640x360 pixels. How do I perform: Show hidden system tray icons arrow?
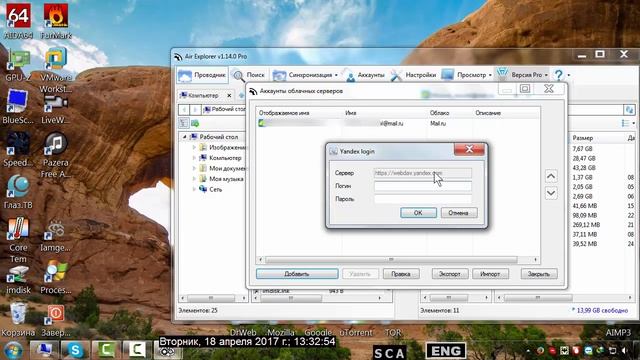tap(528, 351)
